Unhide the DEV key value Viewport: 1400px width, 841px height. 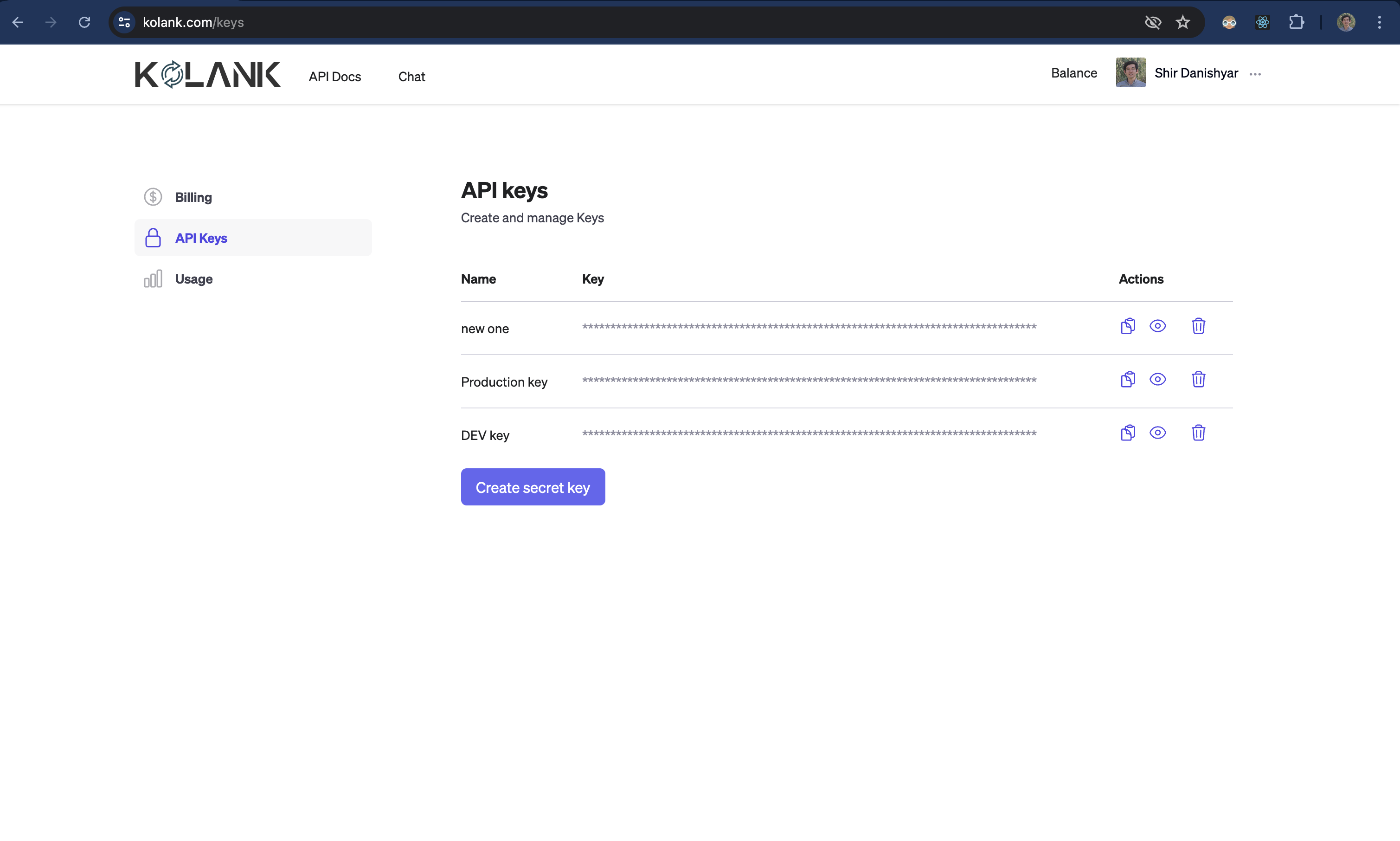pos(1157,433)
